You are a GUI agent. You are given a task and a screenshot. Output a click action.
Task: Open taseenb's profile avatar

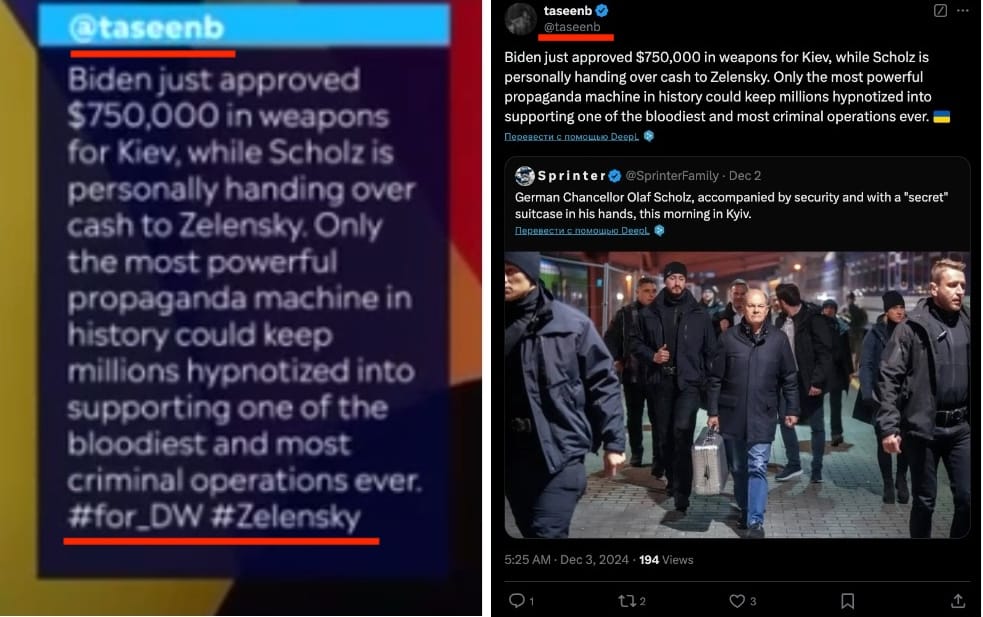pyautogui.click(x=520, y=18)
